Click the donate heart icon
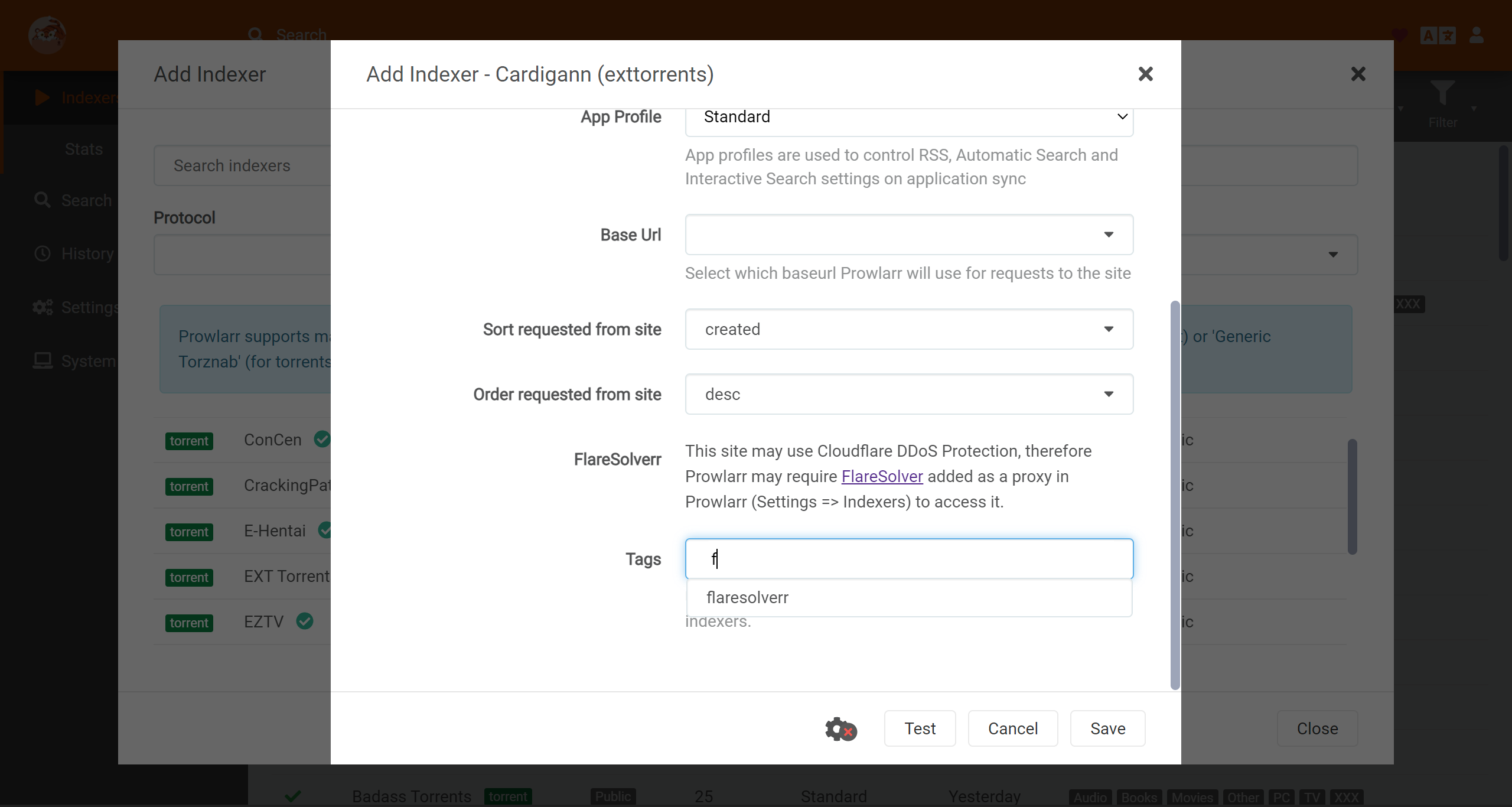The width and height of the screenshot is (1512, 807). pos(1399,35)
